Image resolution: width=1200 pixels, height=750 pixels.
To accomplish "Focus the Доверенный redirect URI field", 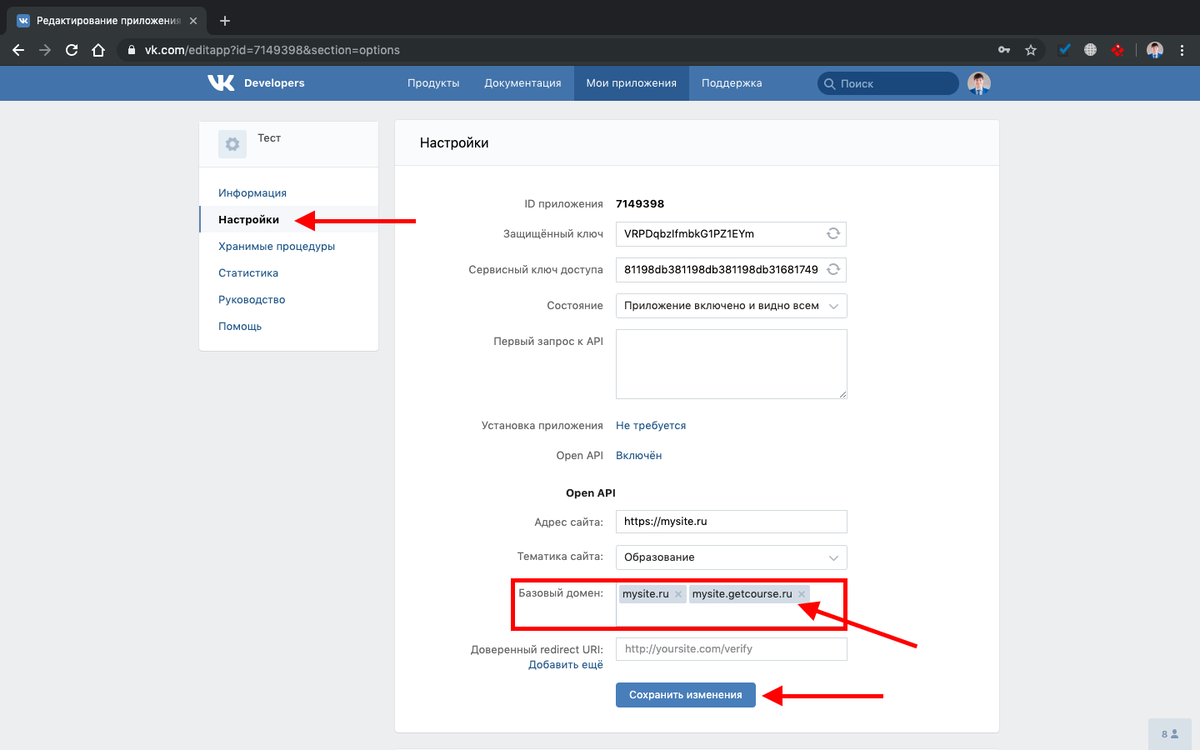I will (731, 649).
